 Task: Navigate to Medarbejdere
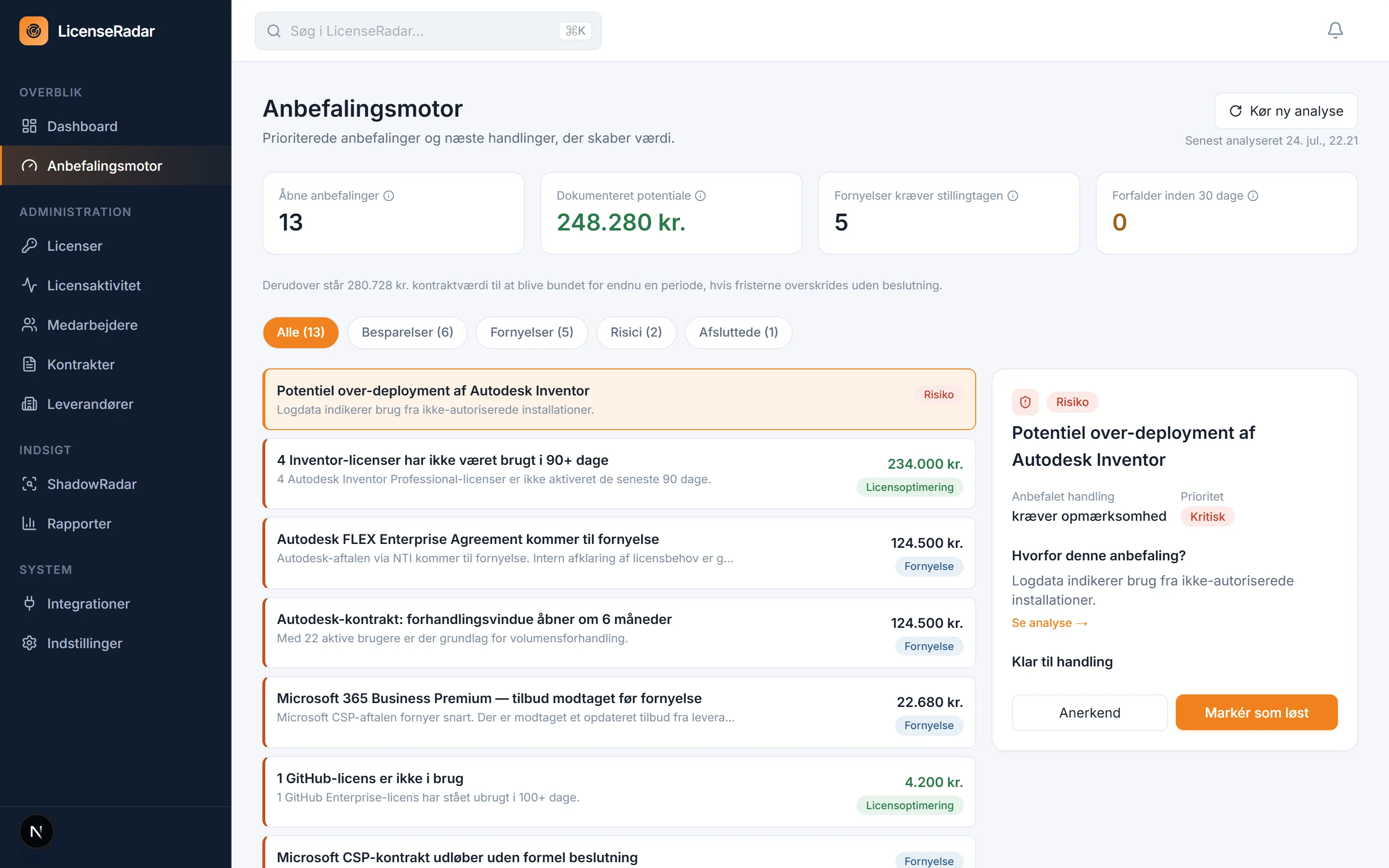[x=116, y=325]
